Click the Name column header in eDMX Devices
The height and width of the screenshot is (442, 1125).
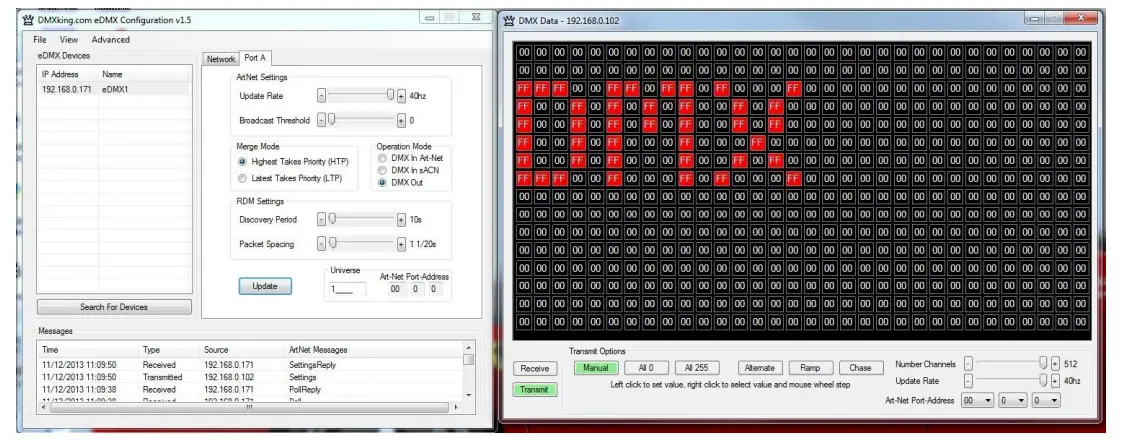[144, 74]
